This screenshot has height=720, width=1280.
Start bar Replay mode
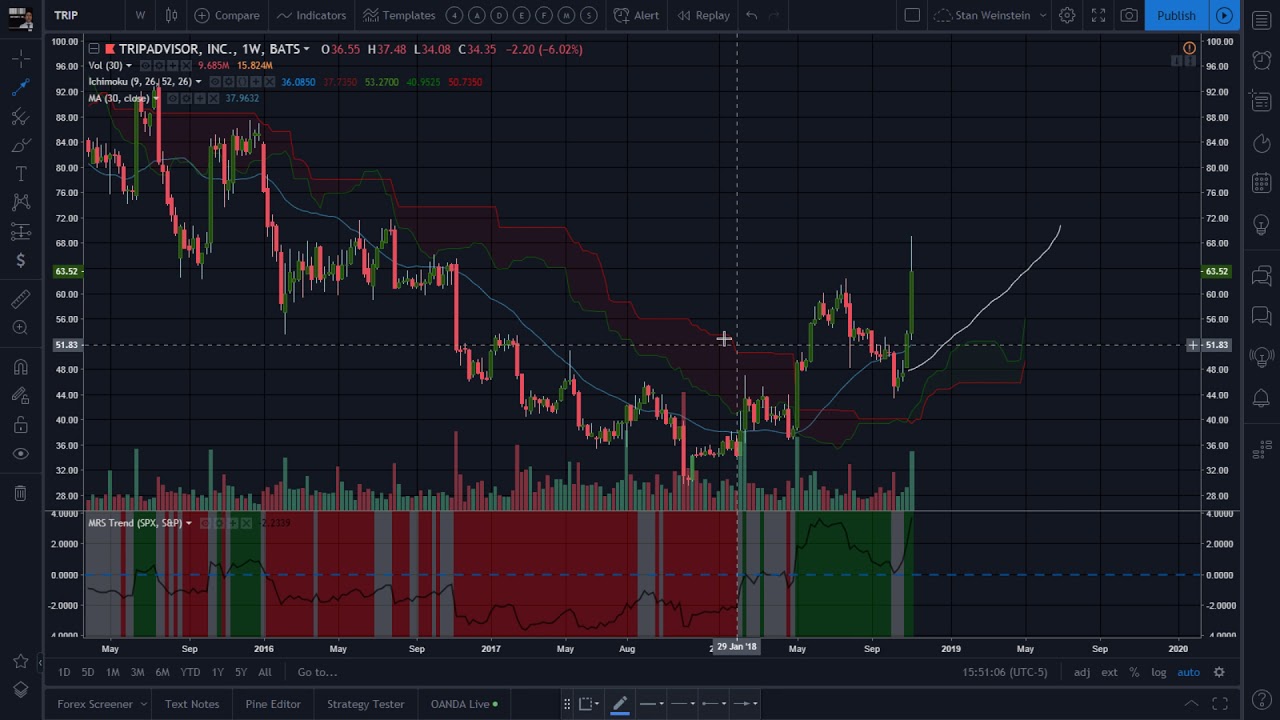point(703,15)
